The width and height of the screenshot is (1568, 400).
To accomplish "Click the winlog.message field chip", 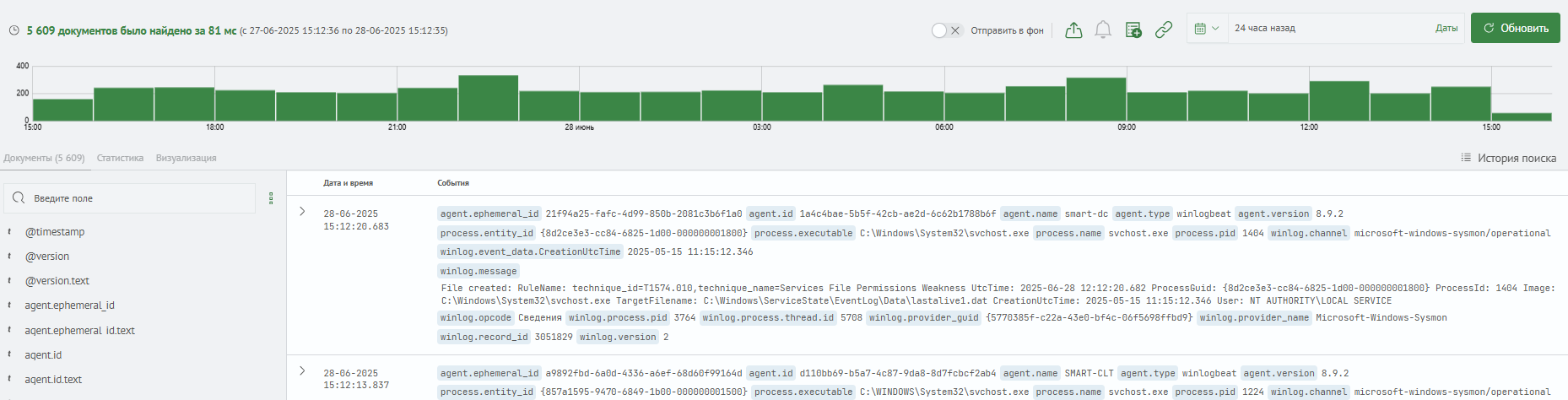I will (479, 271).
